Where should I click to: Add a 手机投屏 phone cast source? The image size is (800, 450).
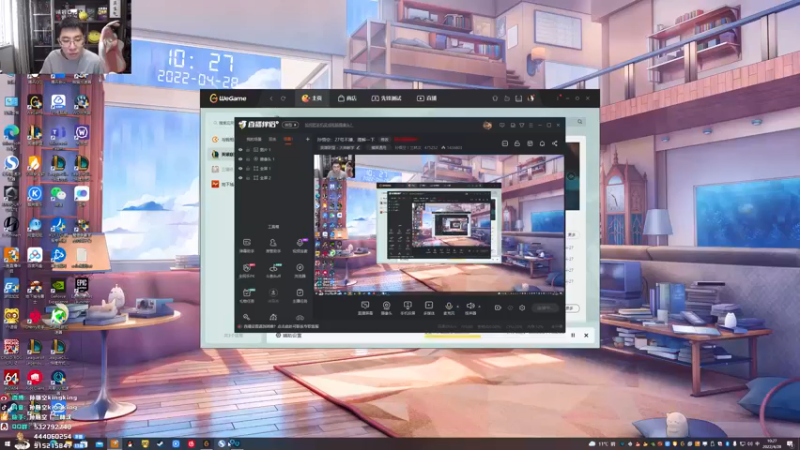click(407, 308)
